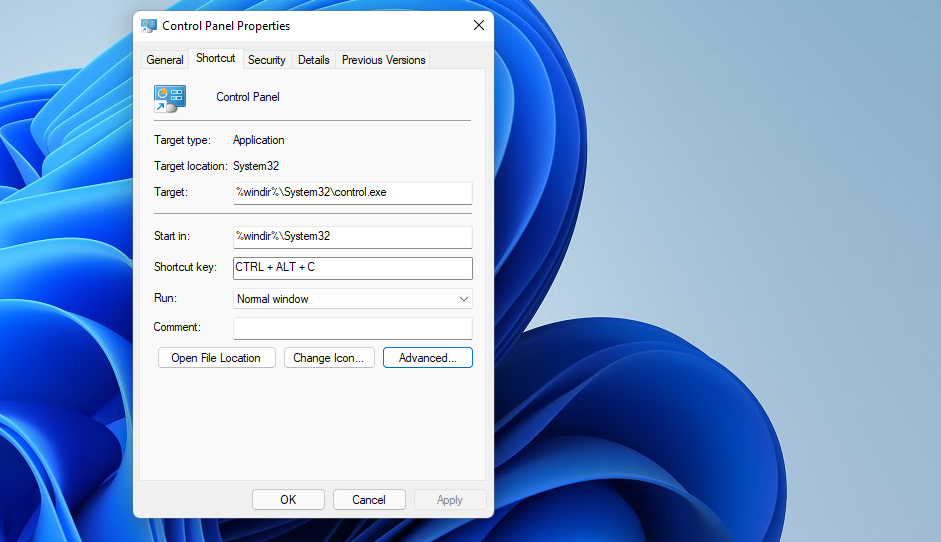Open the Advanced shortcut options
The height and width of the screenshot is (542, 941).
(x=428, y=358)
